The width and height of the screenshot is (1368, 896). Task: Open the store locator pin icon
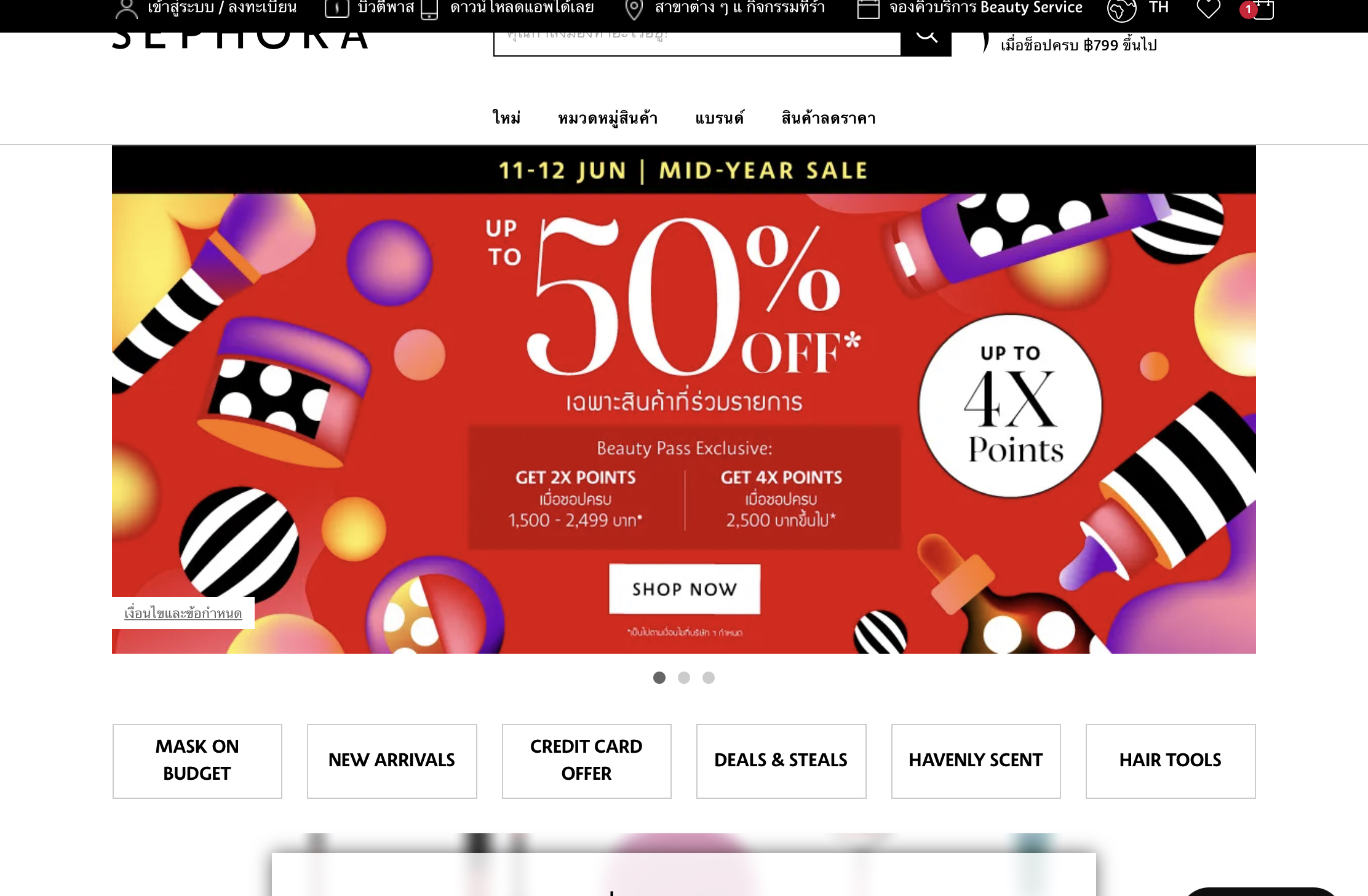click(x=634, y=9)
